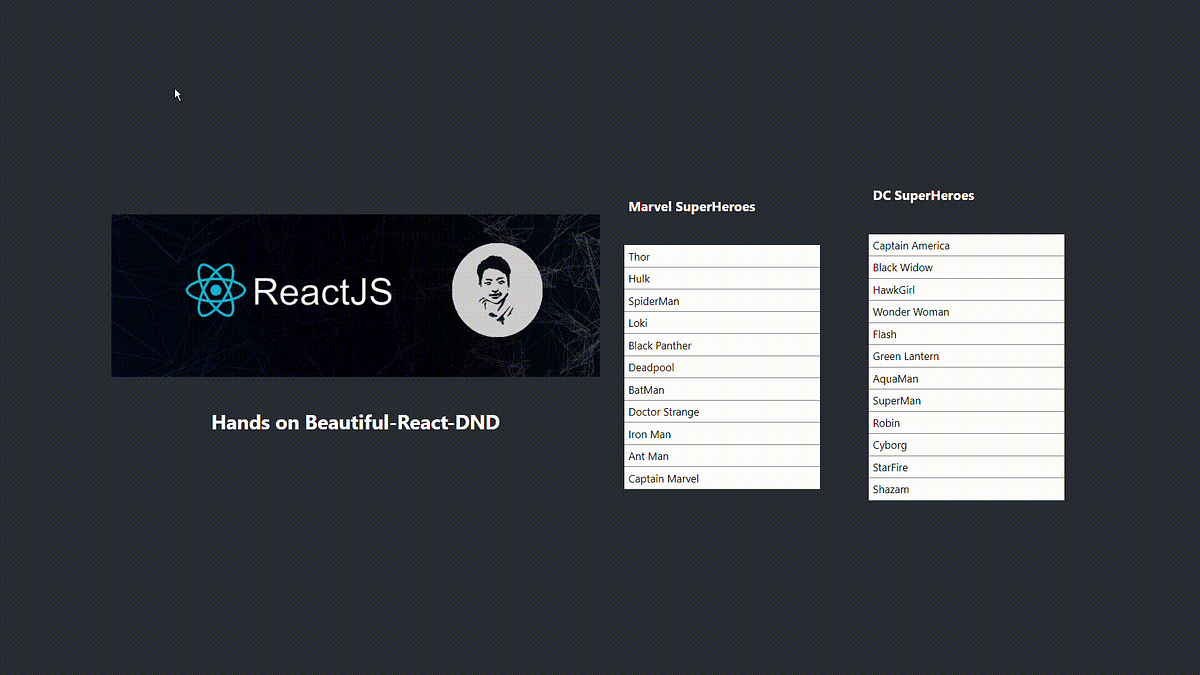Click the circular avatar portrait in the banner
This screenshot has width=1200, height=675.
[497, 289]
